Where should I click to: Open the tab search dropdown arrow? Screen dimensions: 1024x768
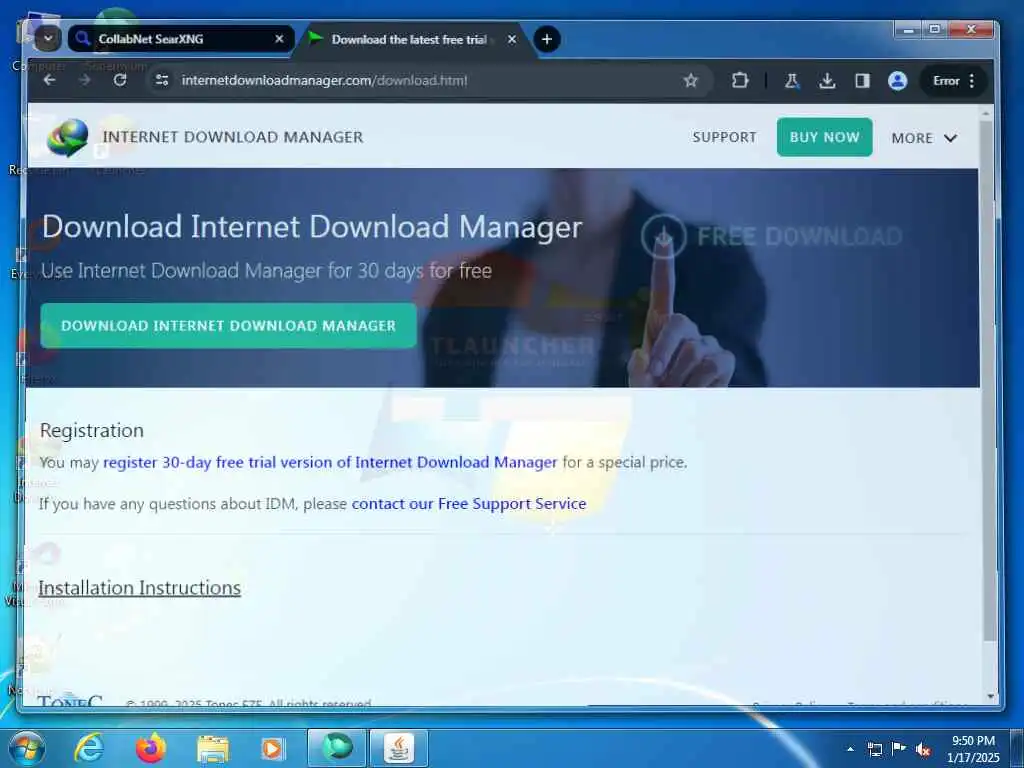click(x=48, y=39)
